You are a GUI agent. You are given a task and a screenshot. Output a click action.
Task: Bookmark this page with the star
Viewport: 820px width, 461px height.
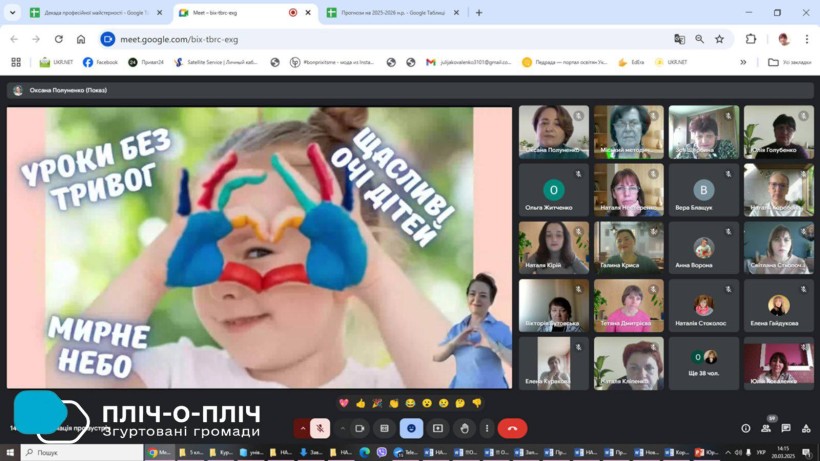point(720,39)
